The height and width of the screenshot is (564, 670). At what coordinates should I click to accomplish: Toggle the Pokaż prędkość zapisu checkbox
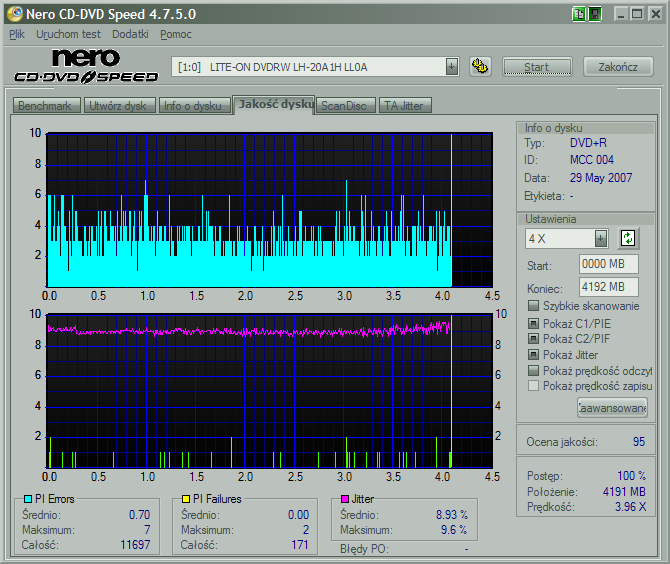point(533,386)
